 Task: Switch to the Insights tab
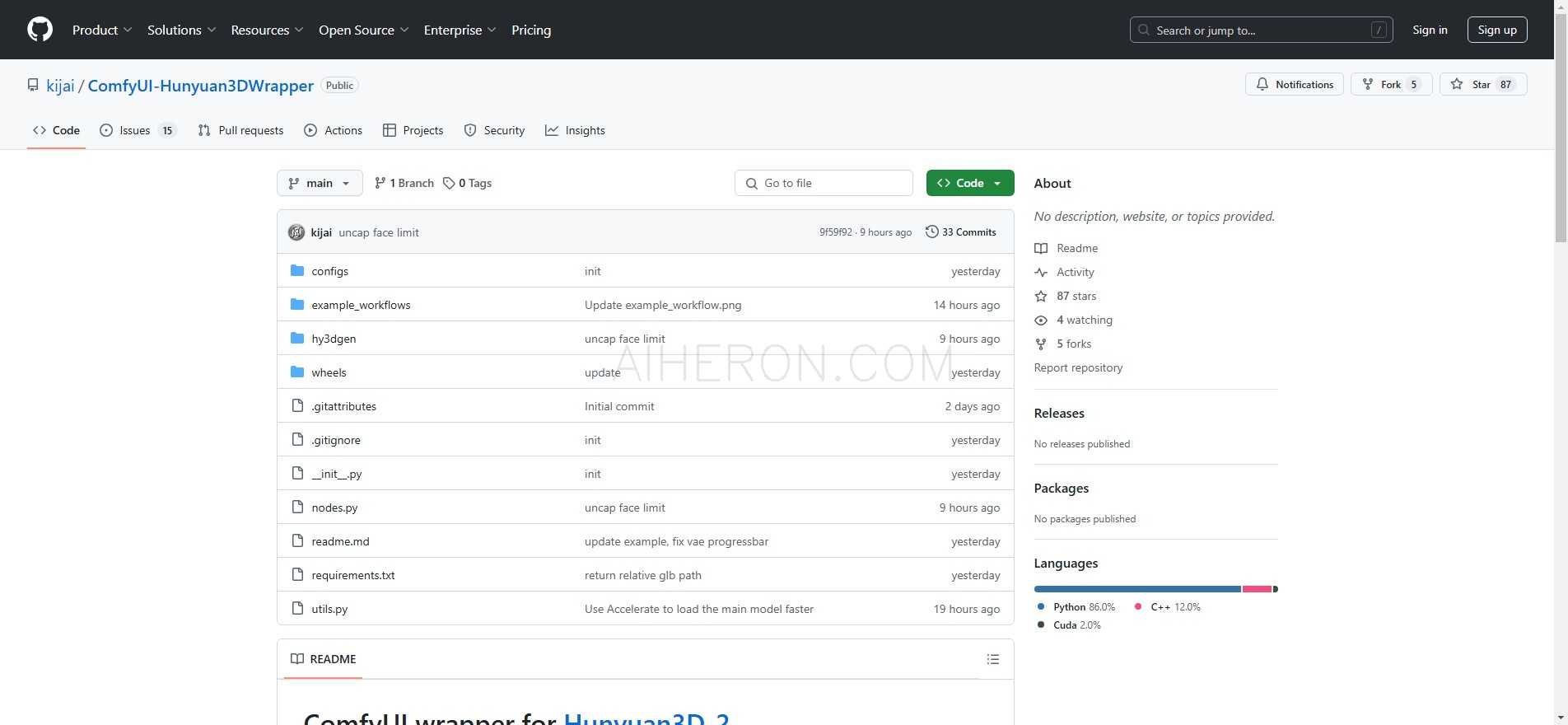[x=575, y=130]
